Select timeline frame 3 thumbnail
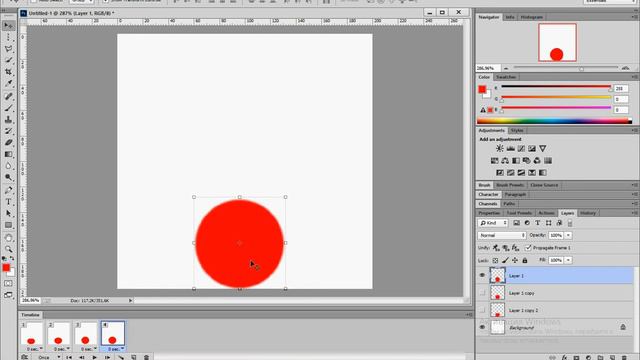This screenshot has width=640, height=360. (86, 333)
